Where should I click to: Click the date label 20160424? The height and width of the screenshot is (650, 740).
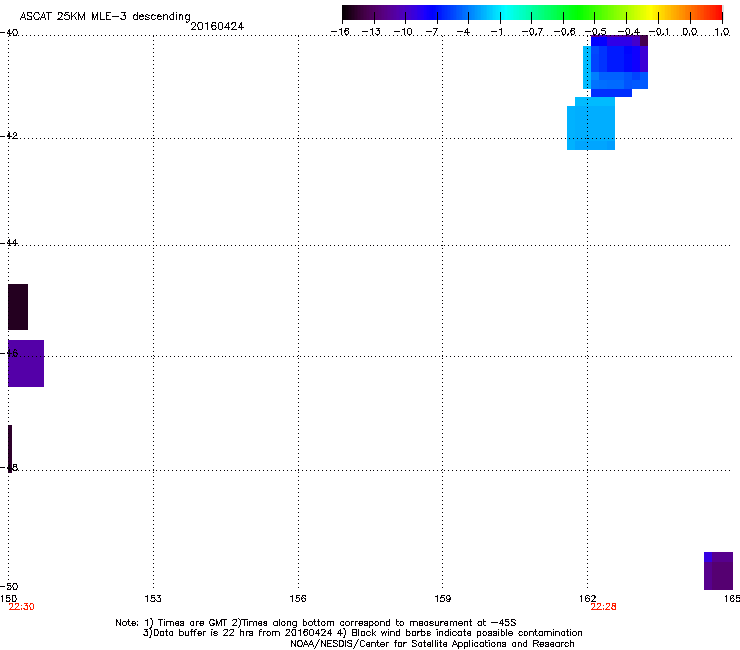pos(217,26)
